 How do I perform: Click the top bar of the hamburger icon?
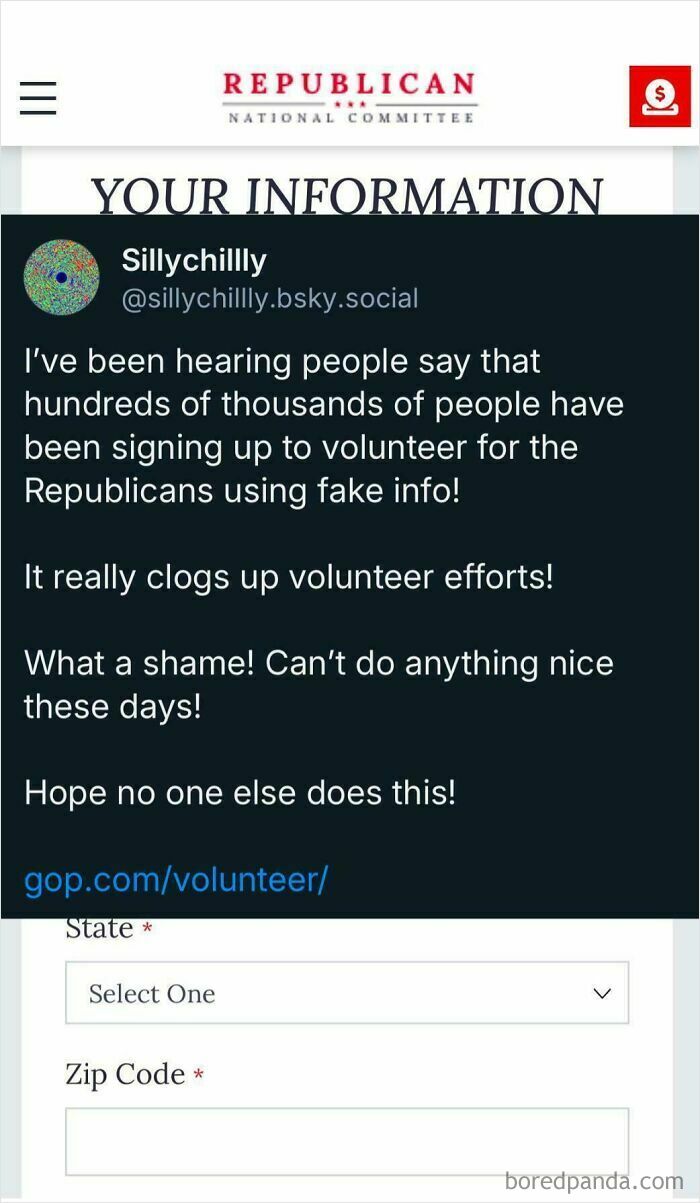[38, 85]
